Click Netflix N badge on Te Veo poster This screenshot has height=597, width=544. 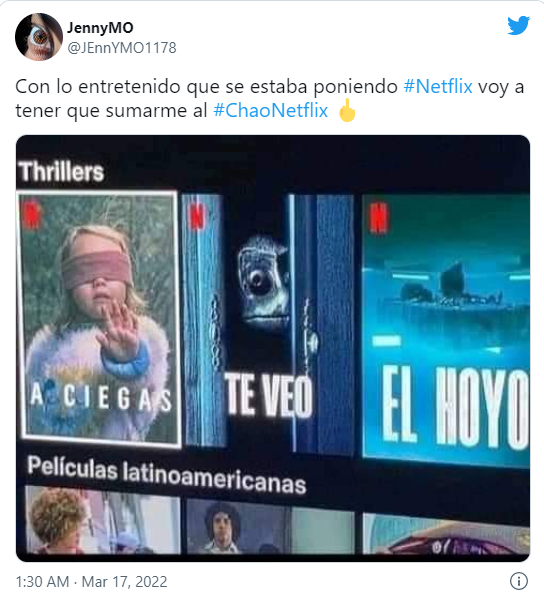point(197,215)
